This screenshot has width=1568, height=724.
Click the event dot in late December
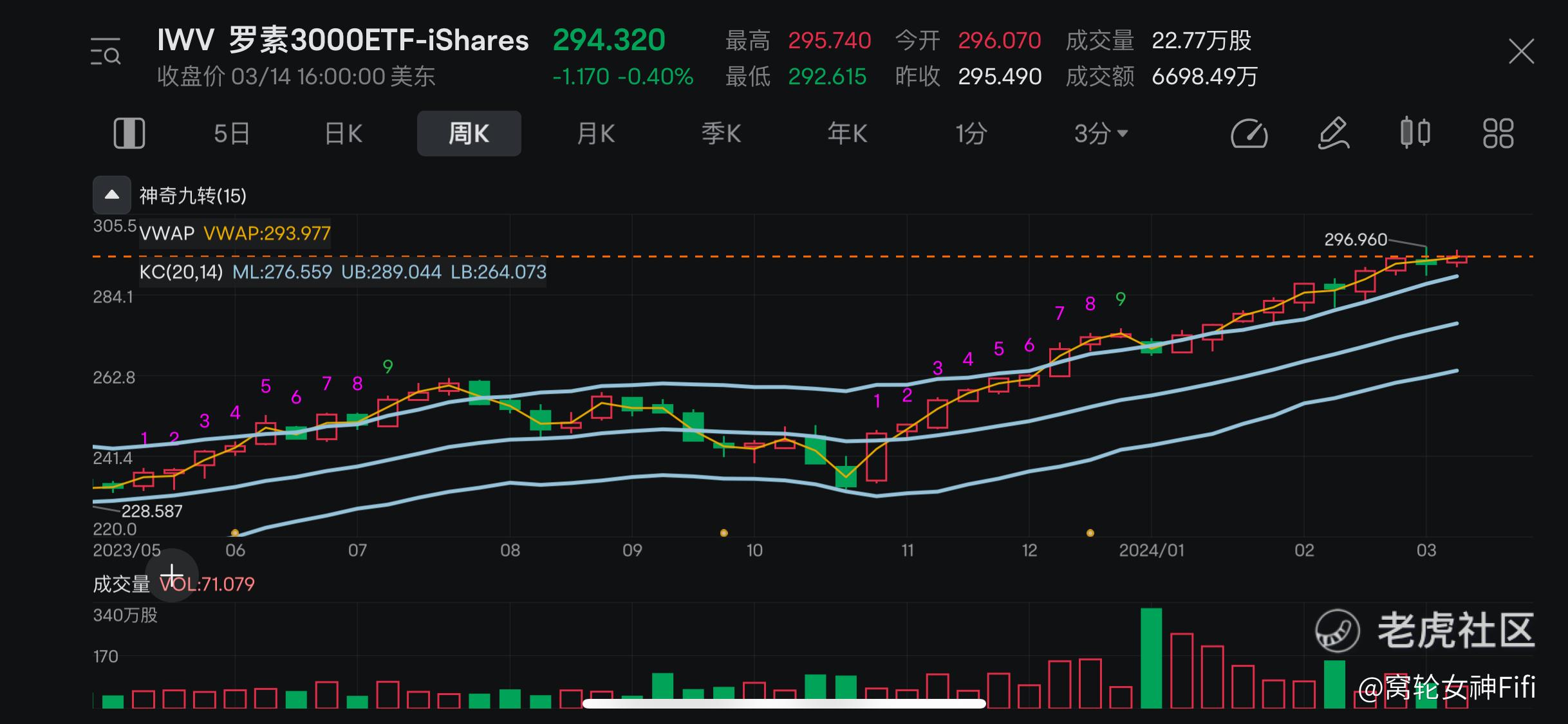click(x=1090, y=533)
